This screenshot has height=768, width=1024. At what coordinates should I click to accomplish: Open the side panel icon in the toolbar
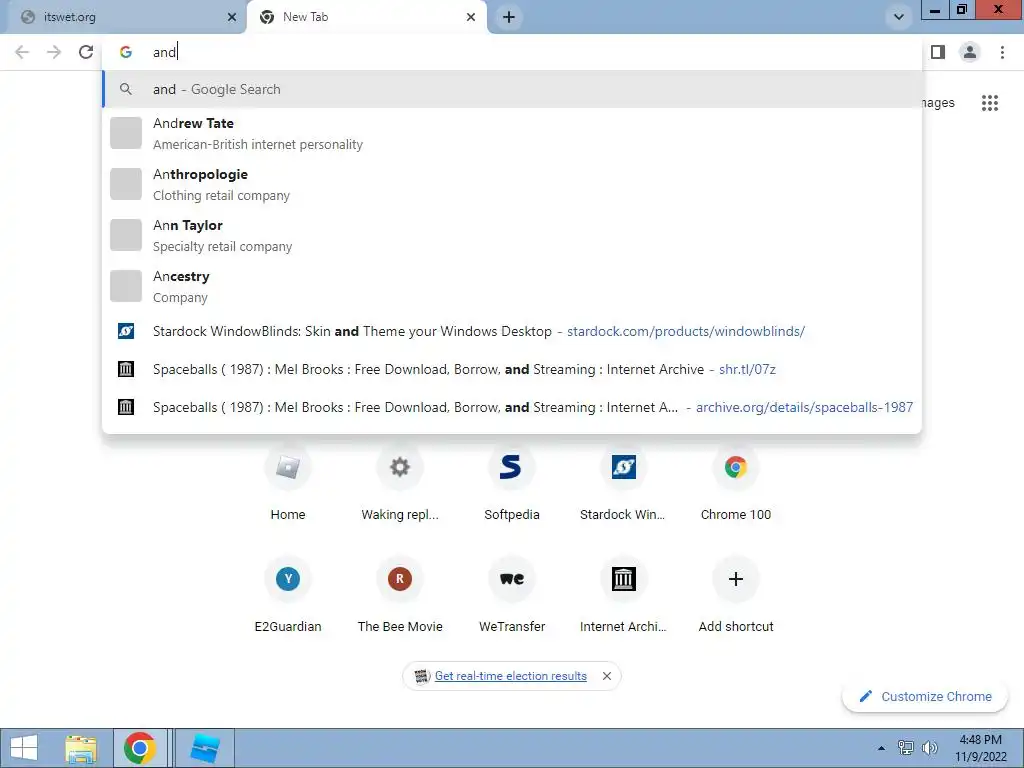tap(938, 52)
